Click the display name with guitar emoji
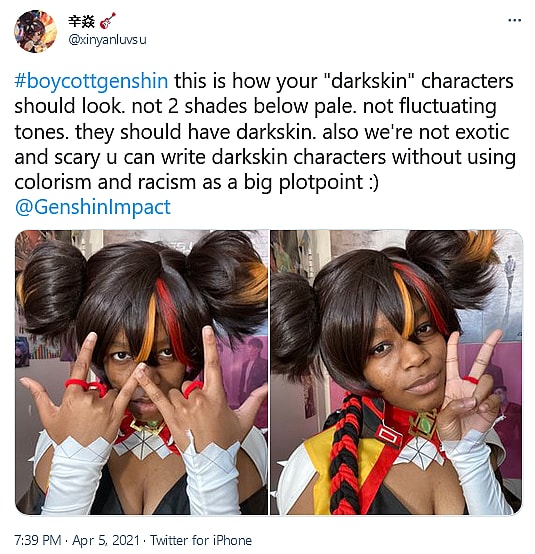 click(92, 21)
